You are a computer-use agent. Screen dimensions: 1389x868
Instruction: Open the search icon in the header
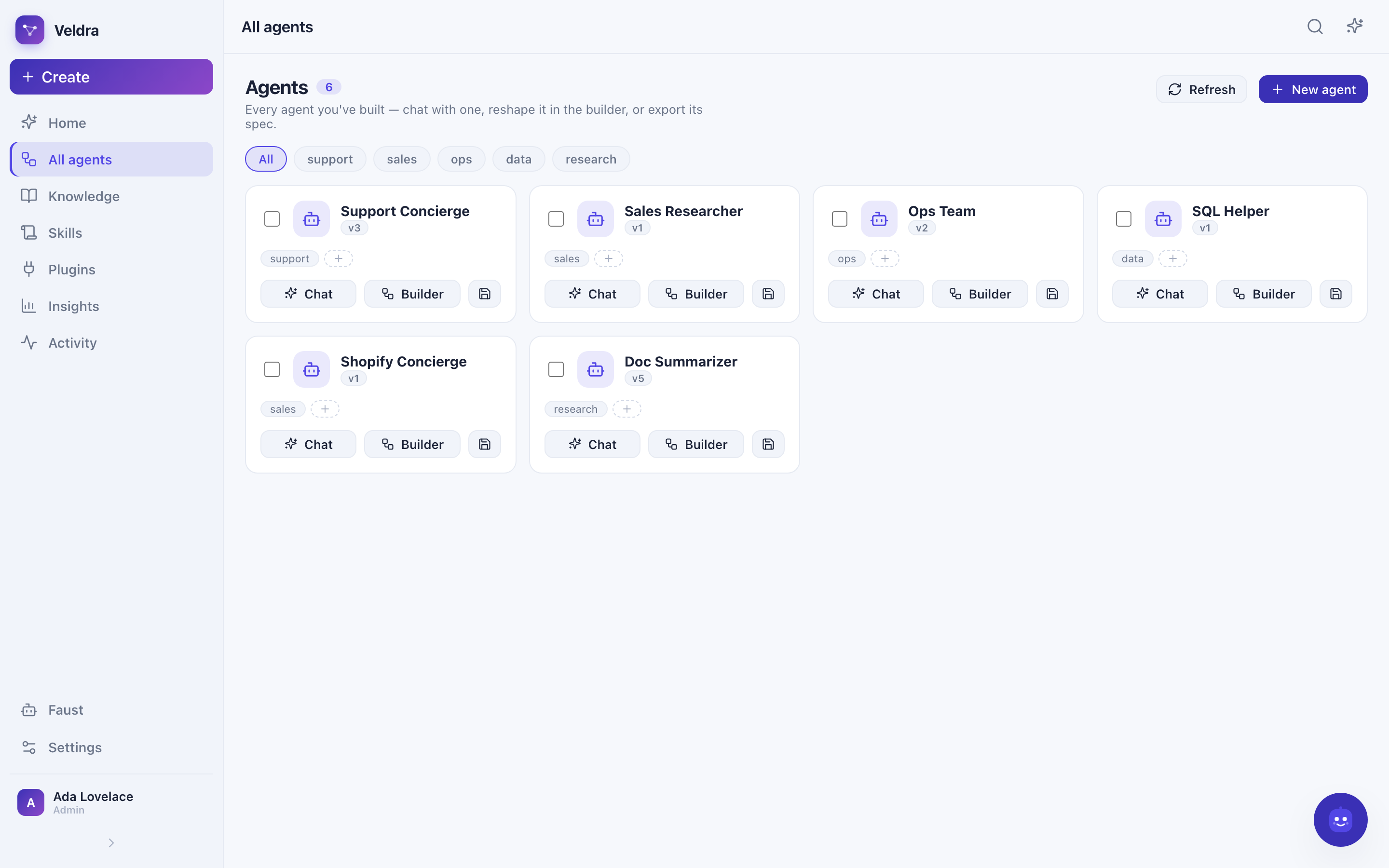tap(1315, 27)
